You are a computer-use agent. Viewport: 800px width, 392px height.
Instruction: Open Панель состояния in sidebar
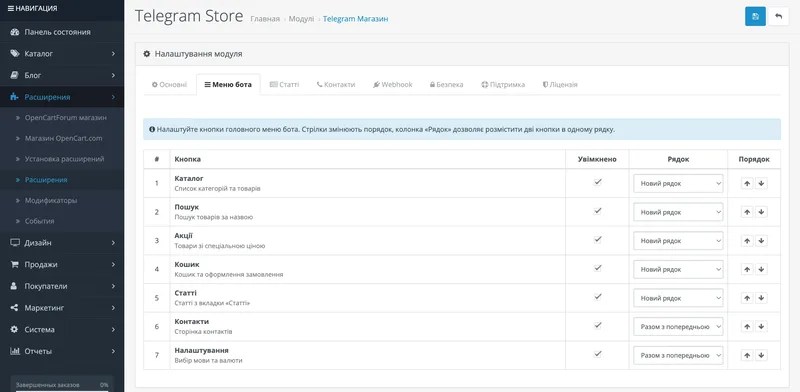[x=62, y=32]
